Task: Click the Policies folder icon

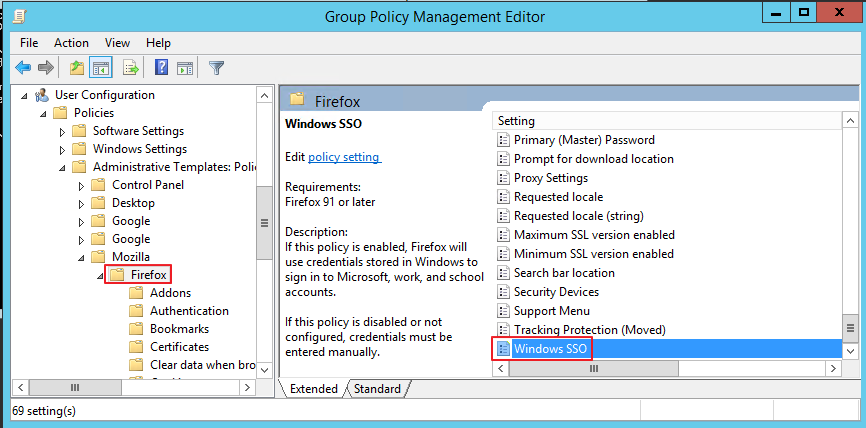Action: tap(60, 113)
